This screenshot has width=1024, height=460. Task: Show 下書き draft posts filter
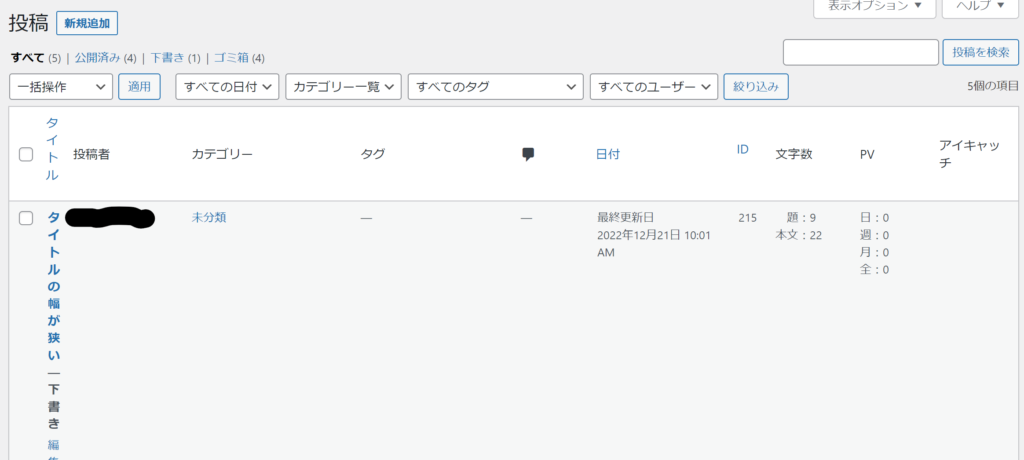(168, 58)
